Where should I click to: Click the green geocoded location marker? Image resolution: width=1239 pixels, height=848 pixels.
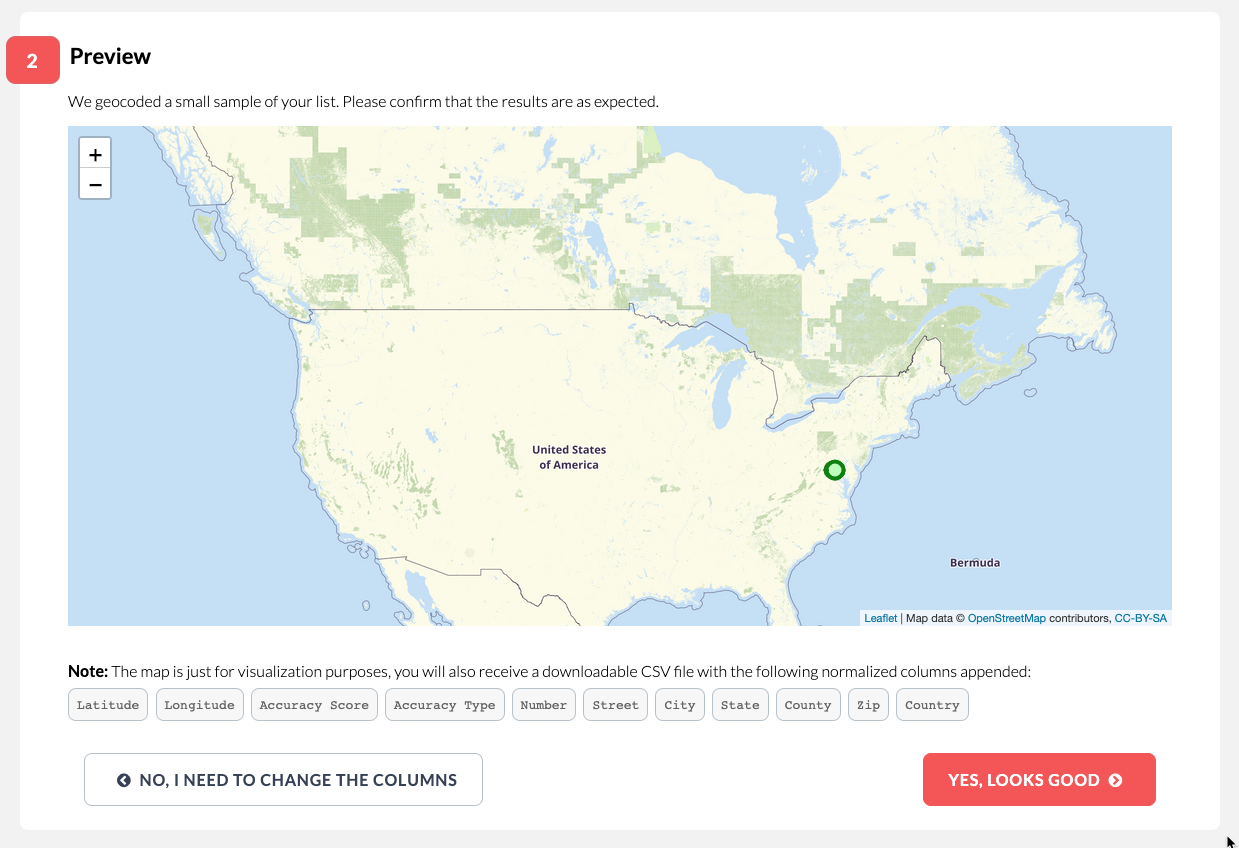point(835,470)
